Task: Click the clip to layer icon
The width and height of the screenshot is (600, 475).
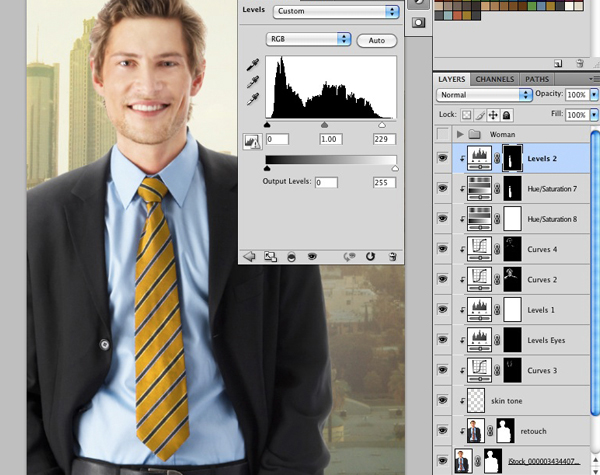Action: click(291, 256)
